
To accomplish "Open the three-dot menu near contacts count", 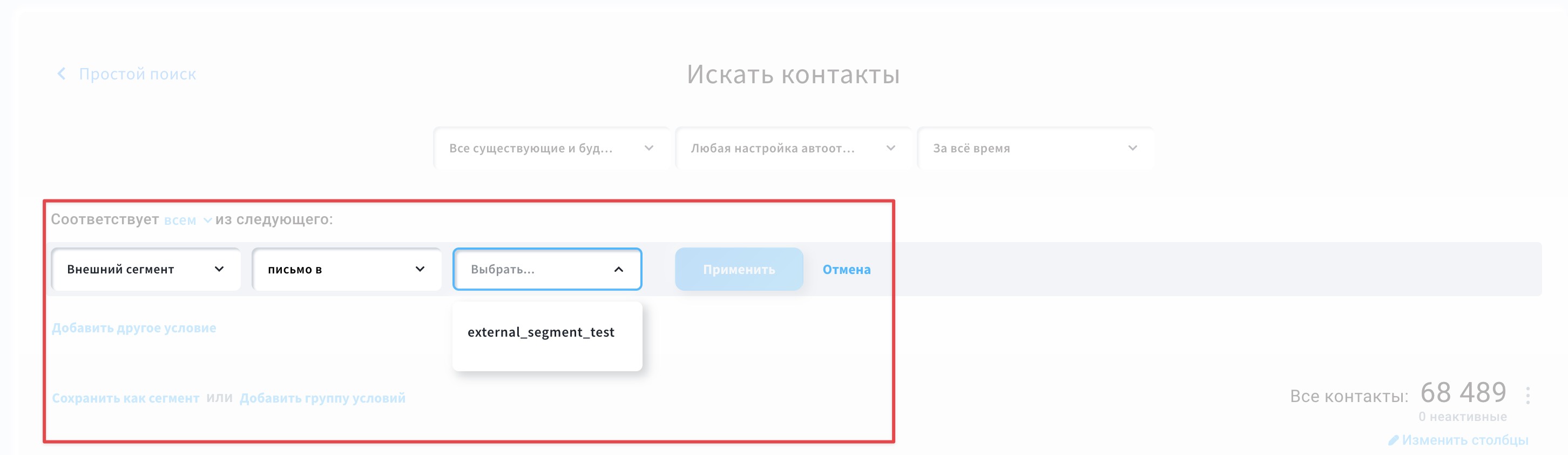I will coord(1527,396).
